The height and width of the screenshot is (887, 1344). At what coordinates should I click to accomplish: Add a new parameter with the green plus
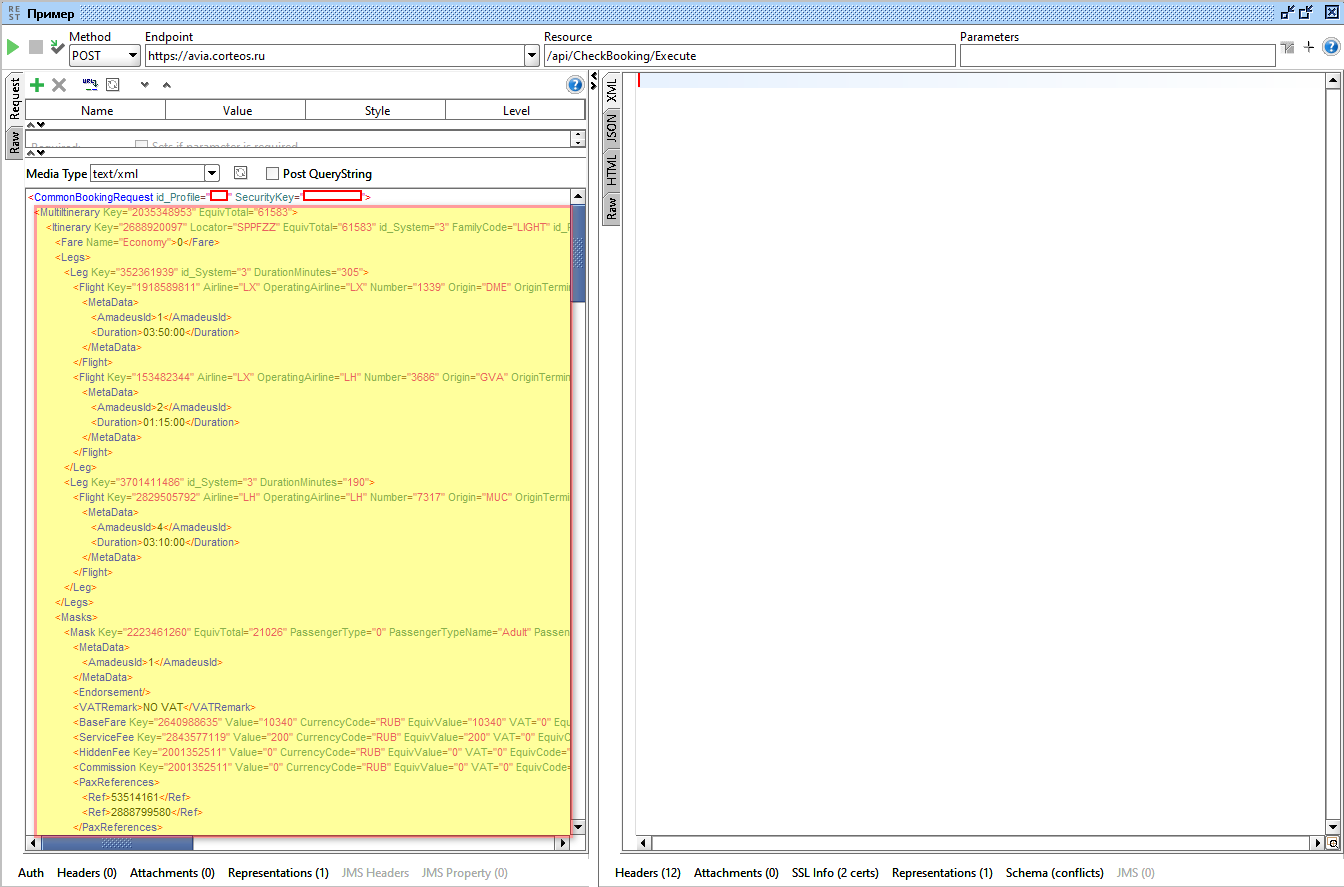click(37, 85)
